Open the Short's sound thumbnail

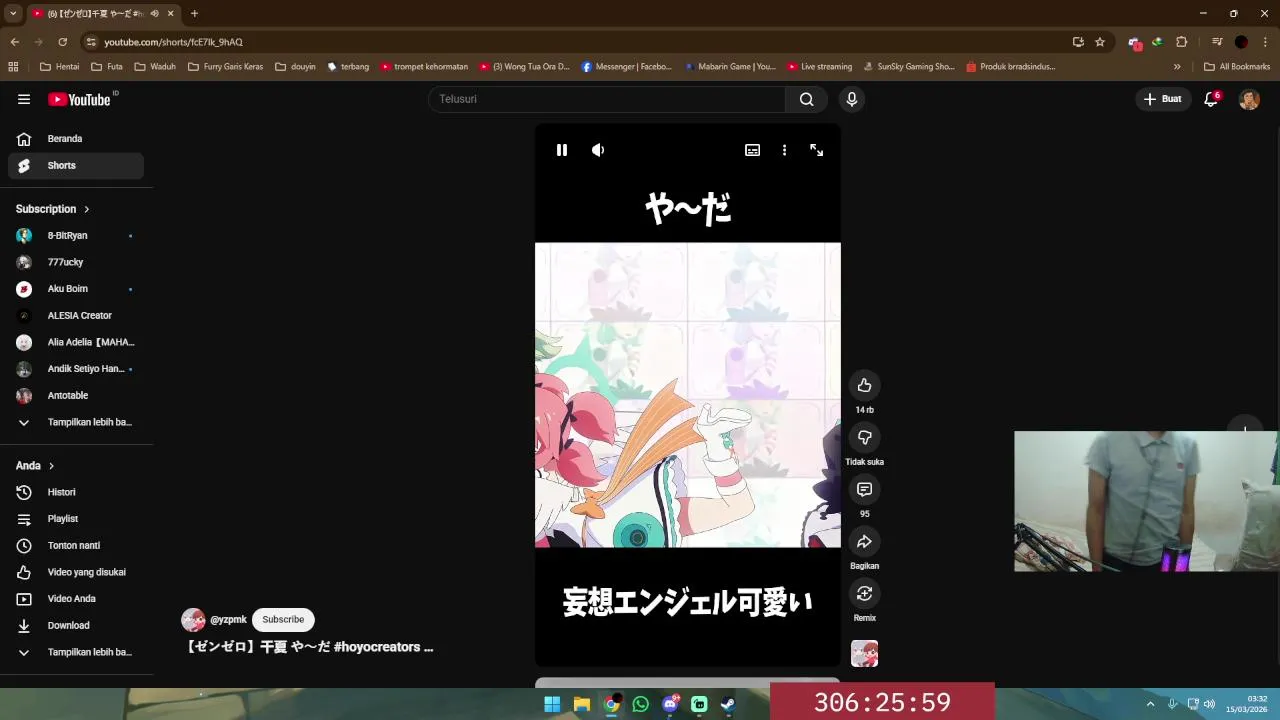864,654
